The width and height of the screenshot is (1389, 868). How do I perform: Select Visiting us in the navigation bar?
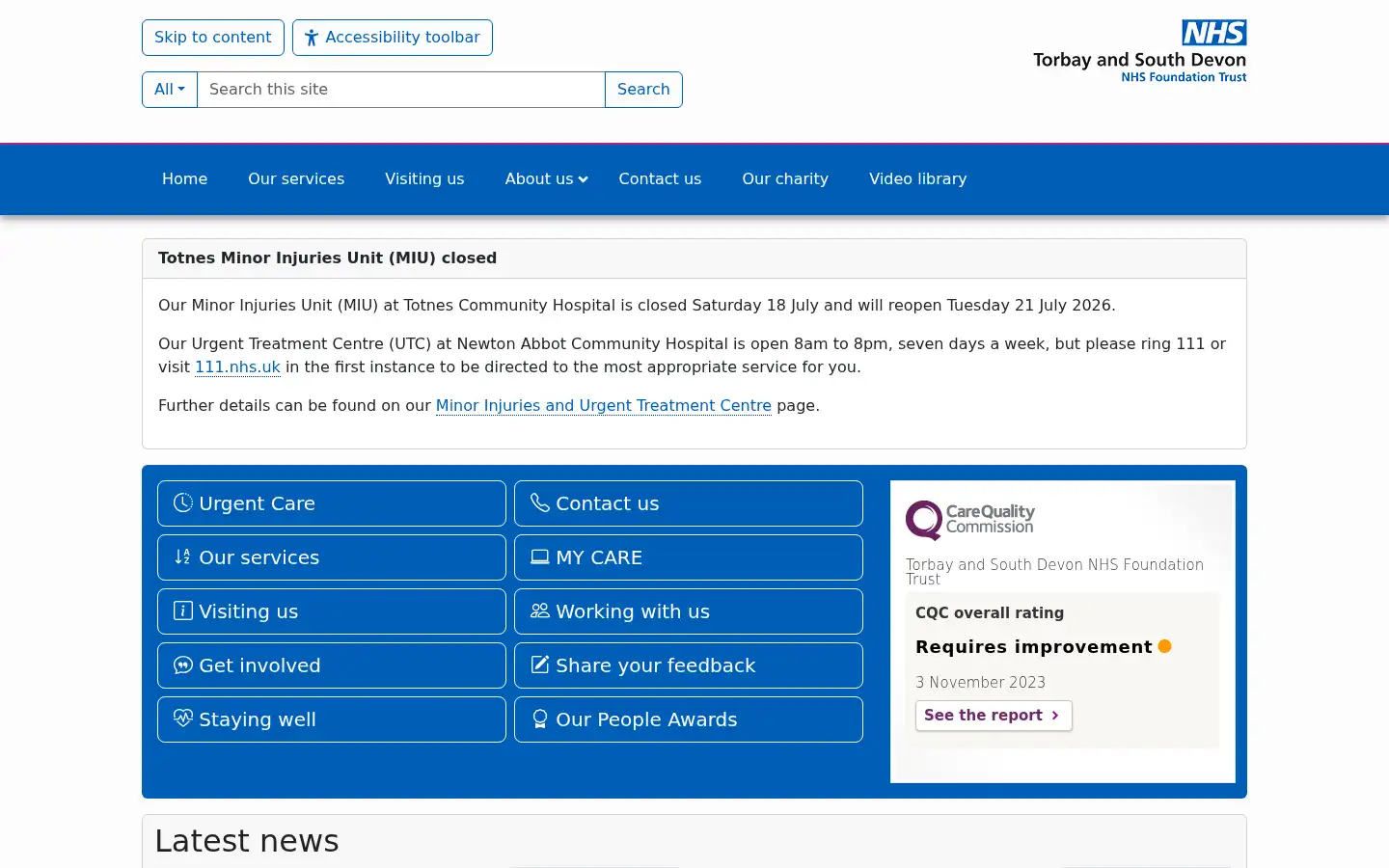click(424, 178)
